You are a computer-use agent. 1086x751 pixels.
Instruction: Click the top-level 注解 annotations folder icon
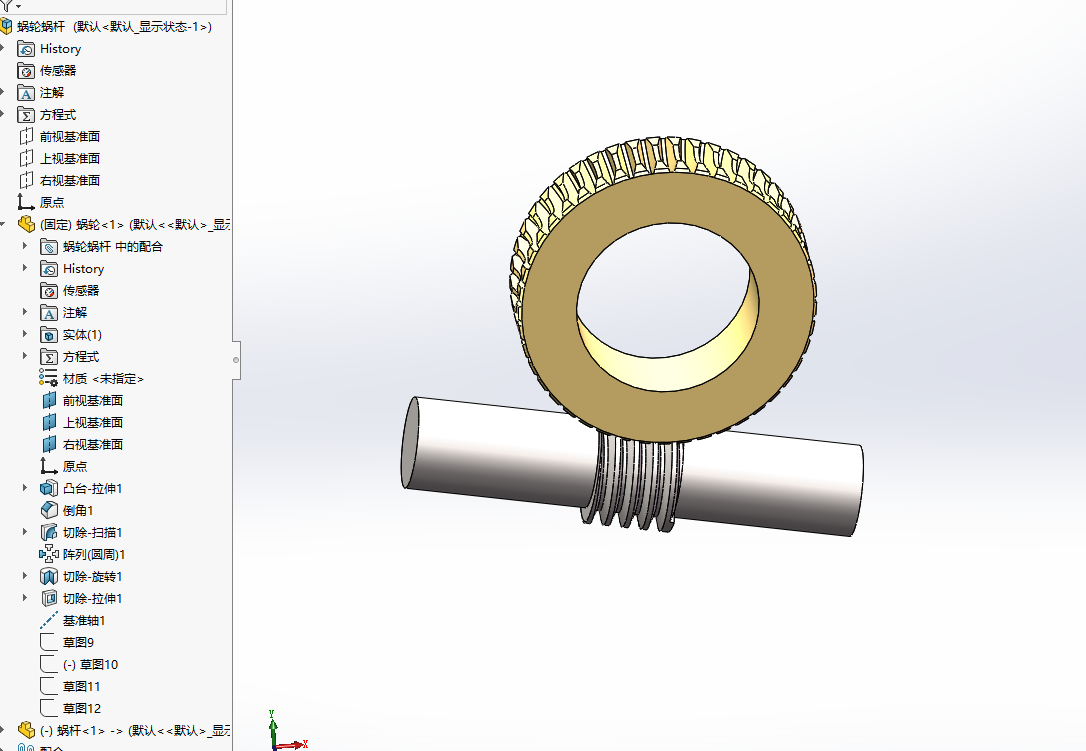[x=26, y=93]
